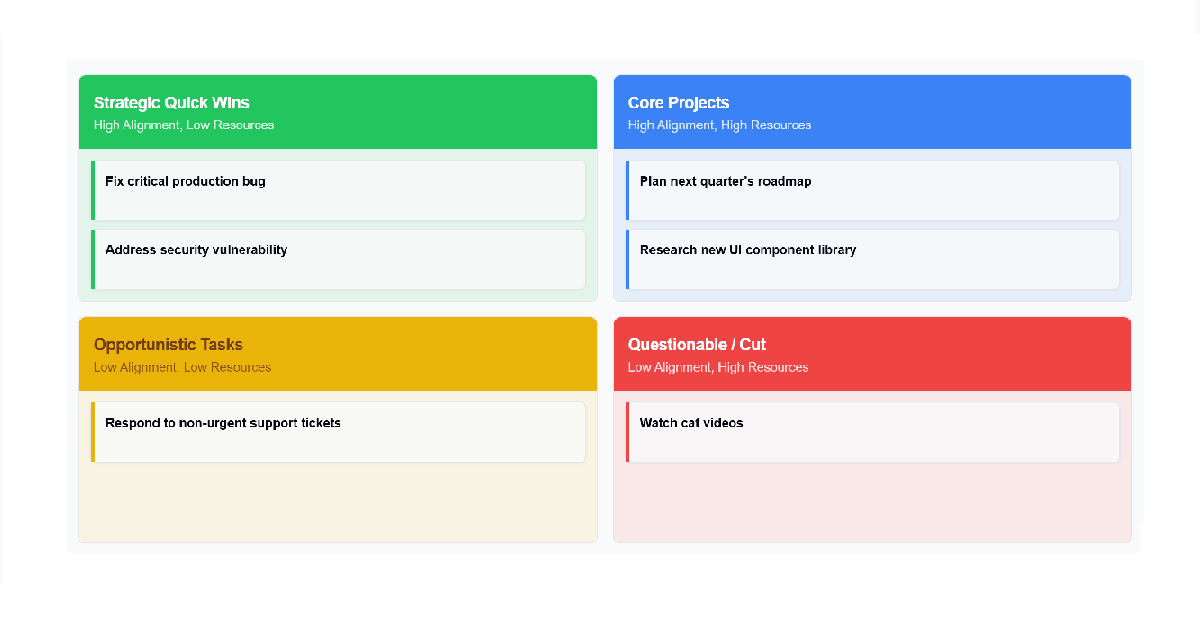Select the Core Projects quadrant title
The height and width of the screenshot is (630, 1200).
click(678, 103)
